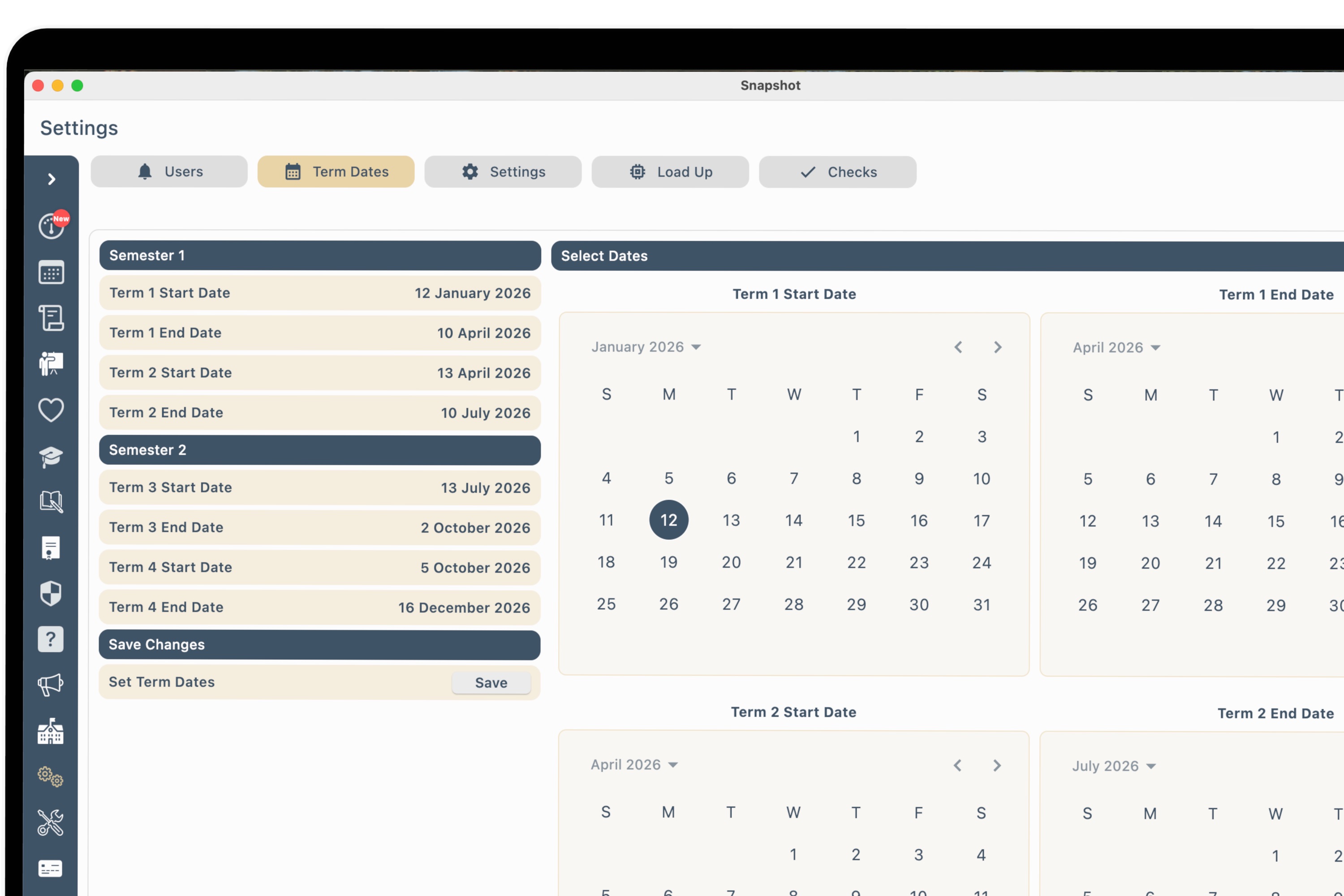Select the Term 4 Start Date row
Image resolution: width=1344 pixels, height=896 pixels.
point(320,568)
